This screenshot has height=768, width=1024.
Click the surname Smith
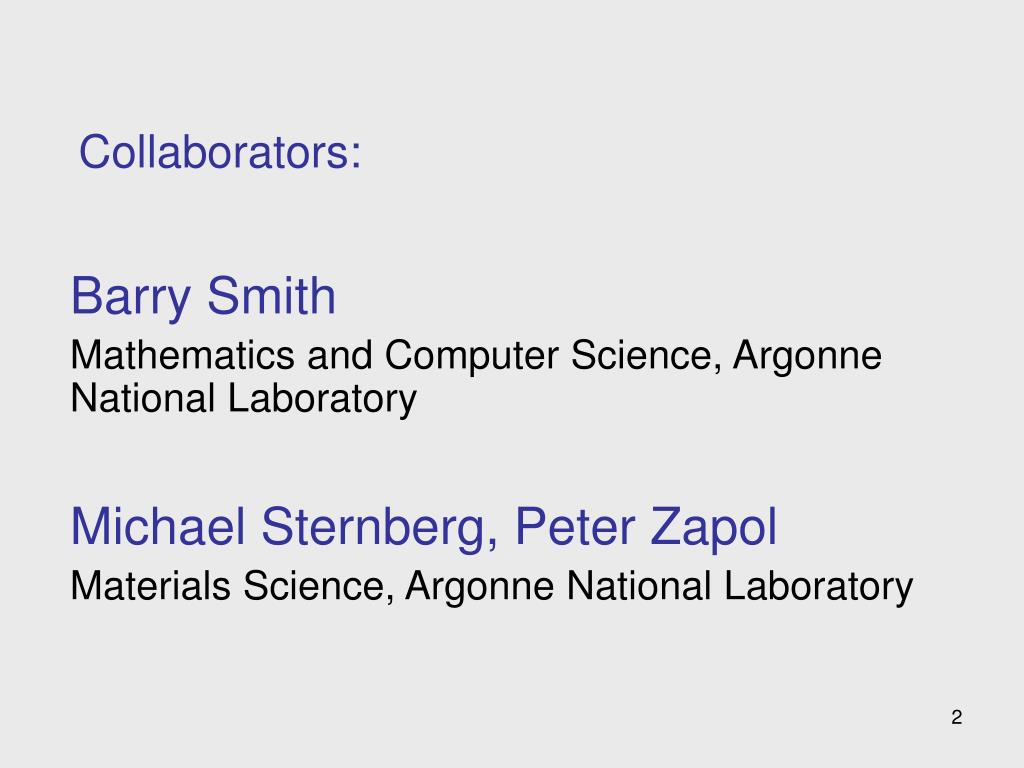(x=271, y=296)
